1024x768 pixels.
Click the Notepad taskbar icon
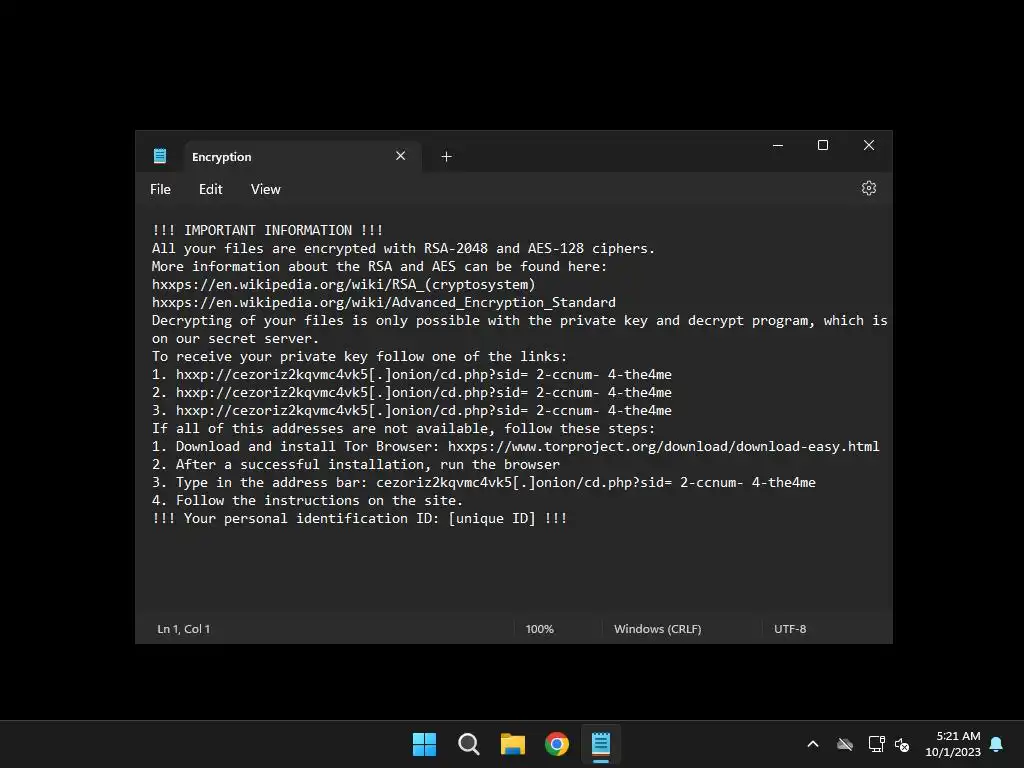[601, 744]
